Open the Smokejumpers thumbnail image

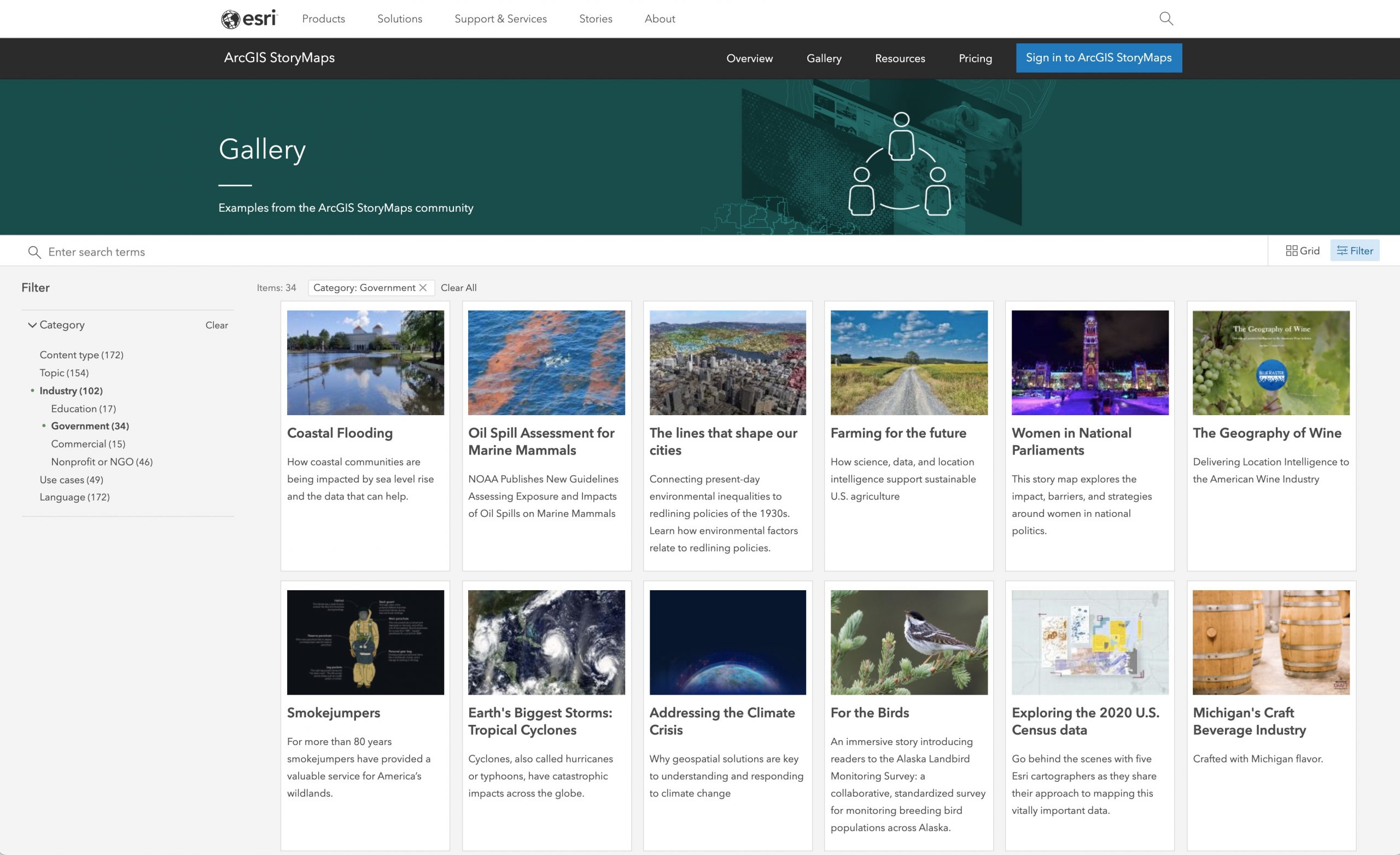click(x=365, y=642)
